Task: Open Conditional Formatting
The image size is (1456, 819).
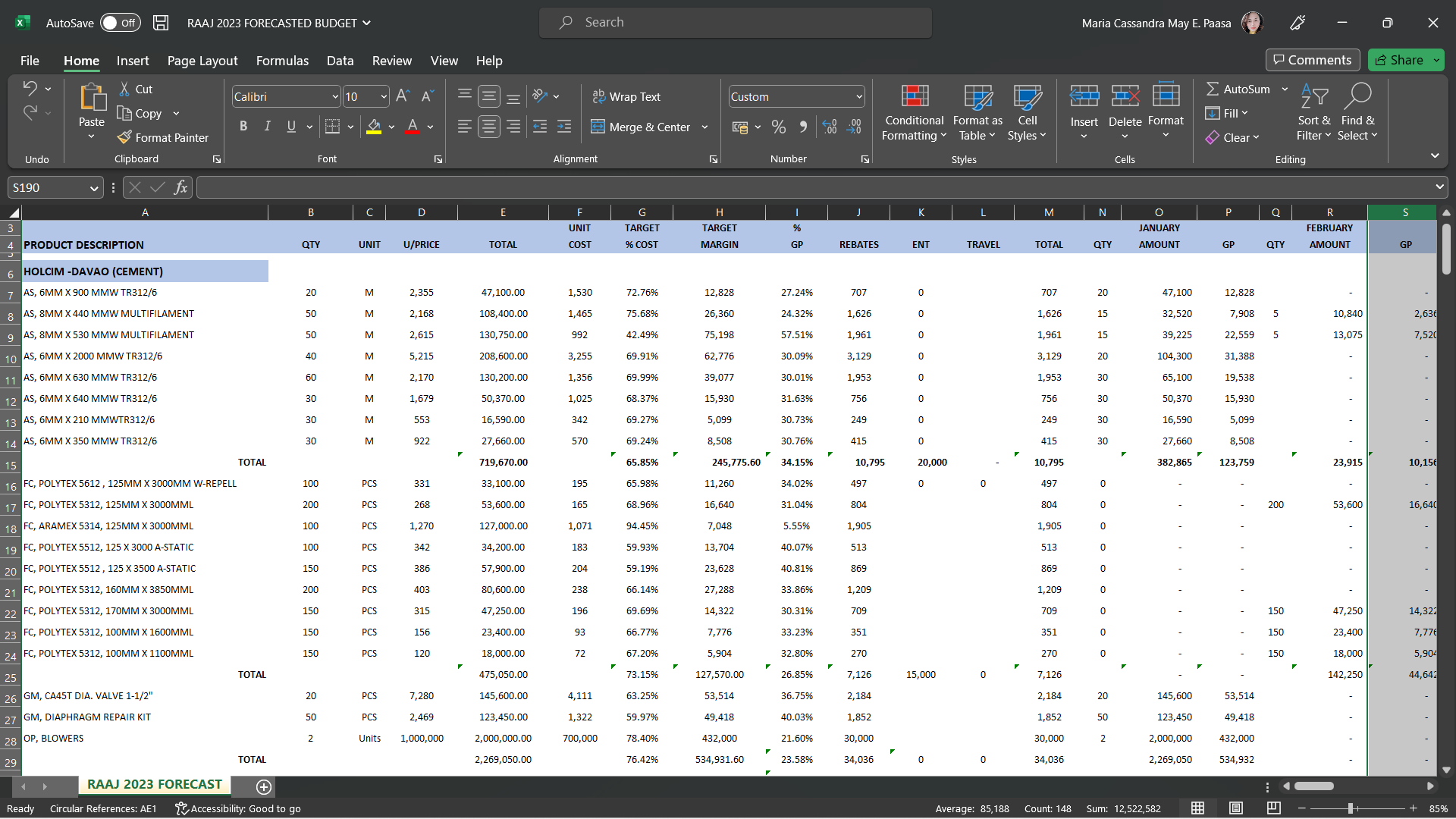Action: tap(915, 112)
